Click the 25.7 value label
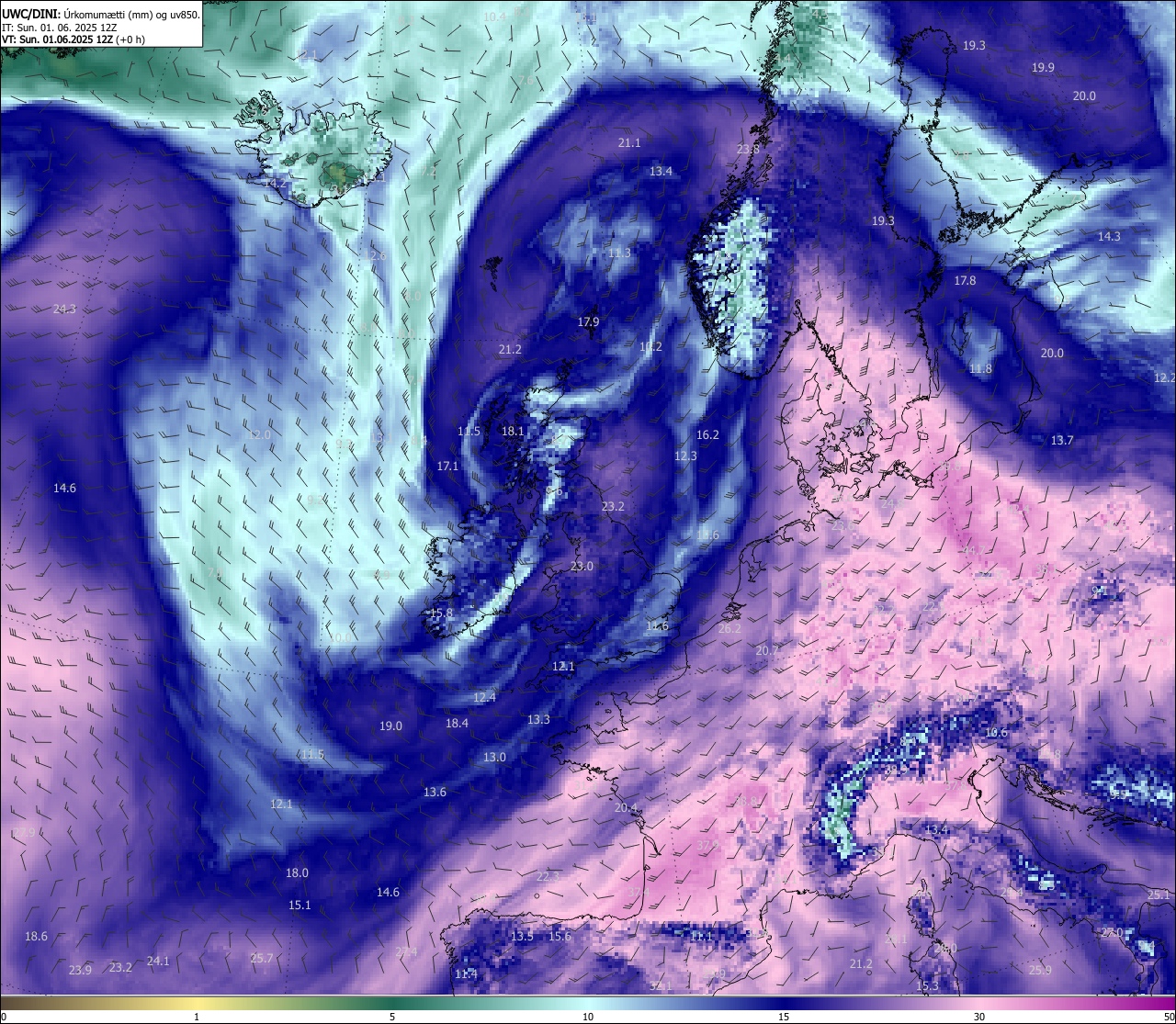 tap(262, 959)
